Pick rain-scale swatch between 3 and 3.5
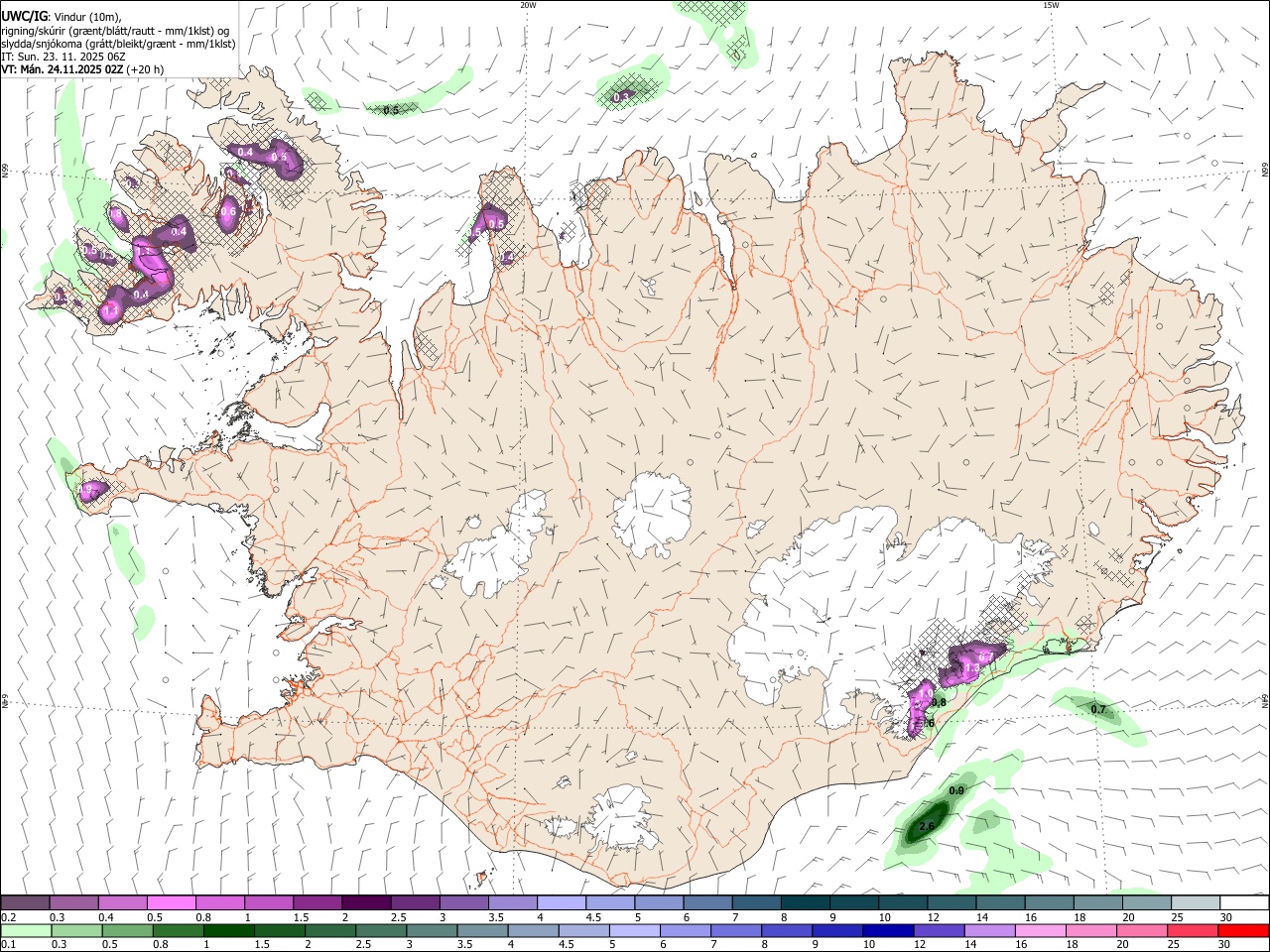Viewport: 1270px width, 952px height. 432,930
